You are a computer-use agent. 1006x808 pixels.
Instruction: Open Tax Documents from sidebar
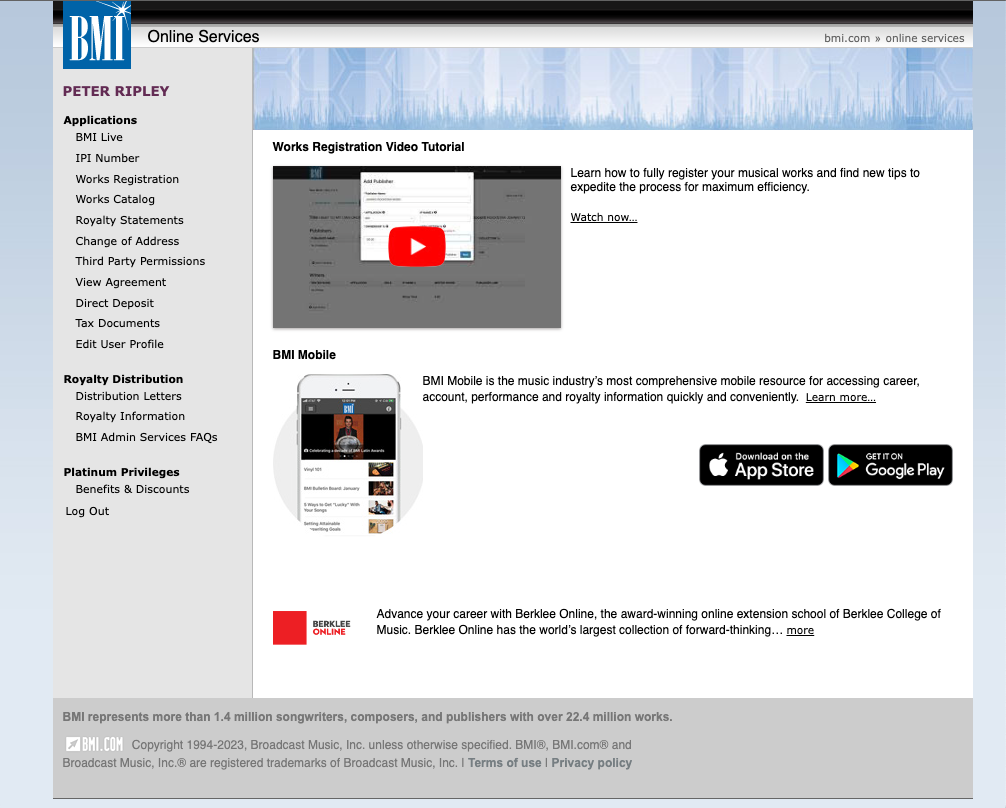[x=117, y=323]
